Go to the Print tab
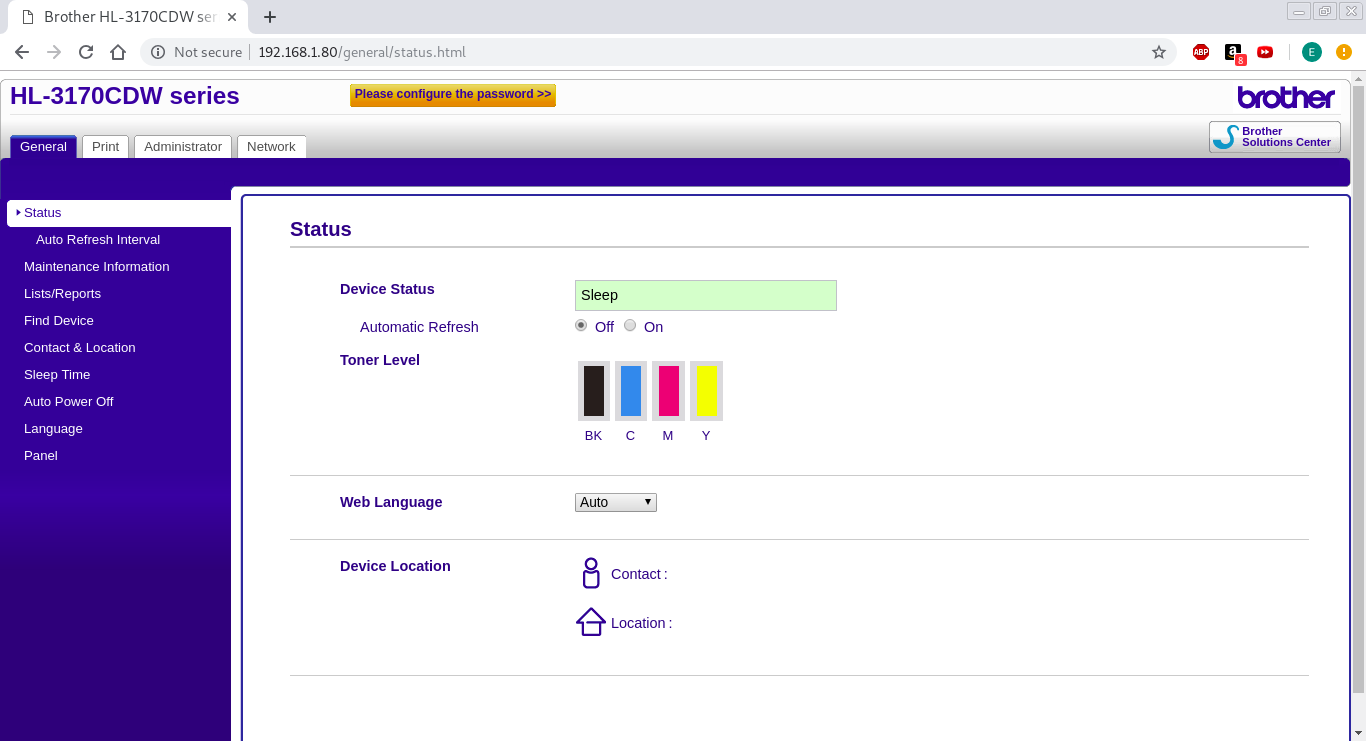The image size is (1366, 741). 105,147
